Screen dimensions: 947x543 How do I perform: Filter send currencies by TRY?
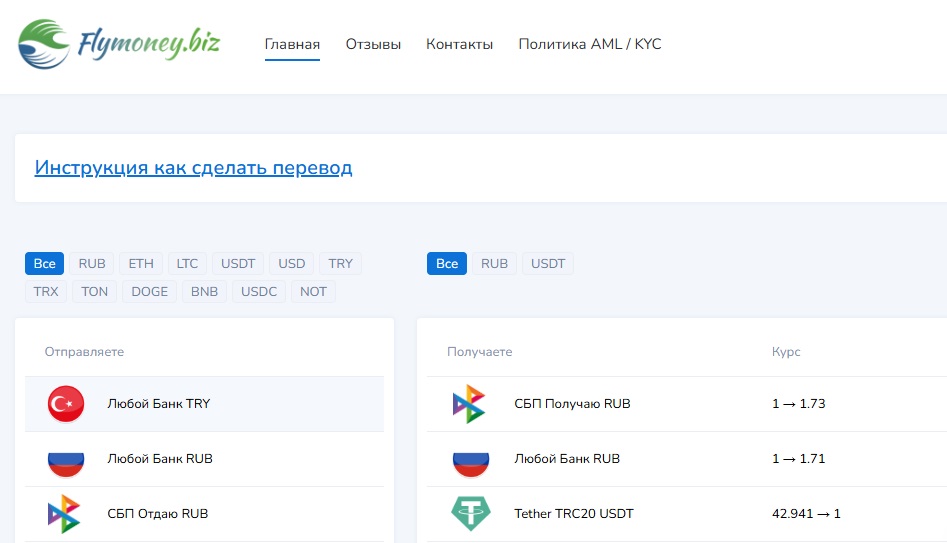[x=341, y=263]
